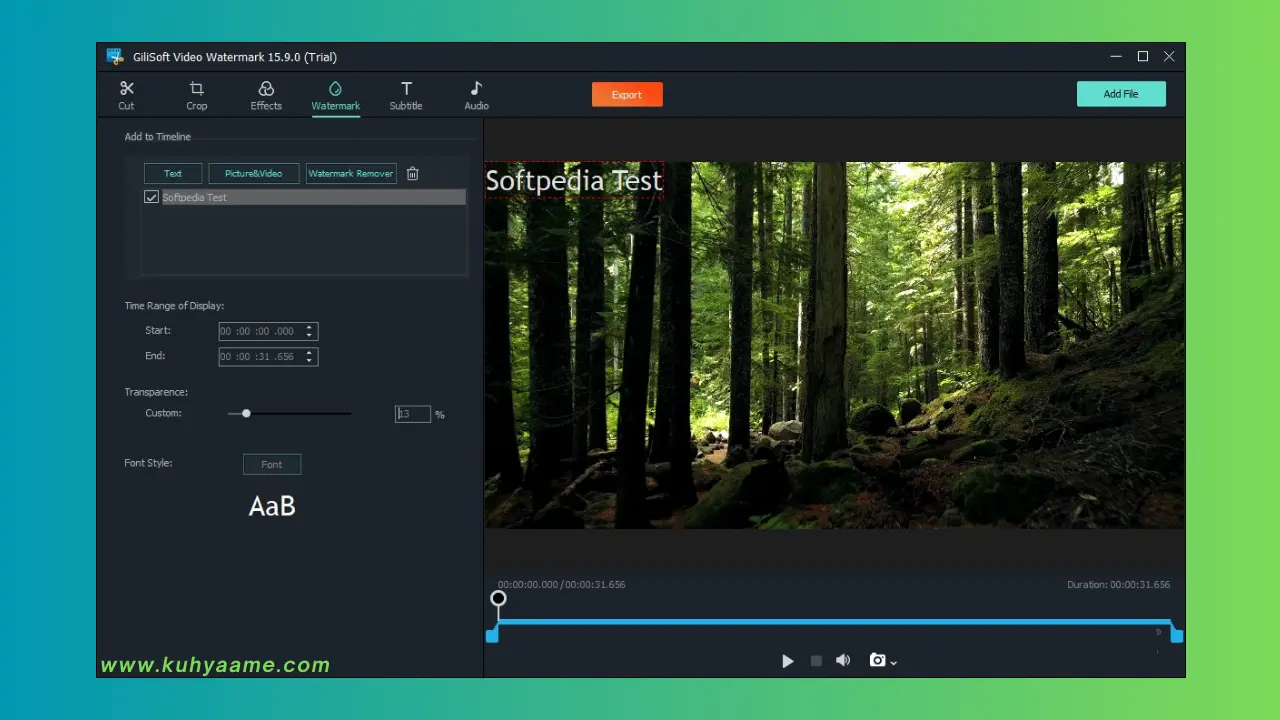
Task: Increase the End time with up arrow
Action: point(310,353)
